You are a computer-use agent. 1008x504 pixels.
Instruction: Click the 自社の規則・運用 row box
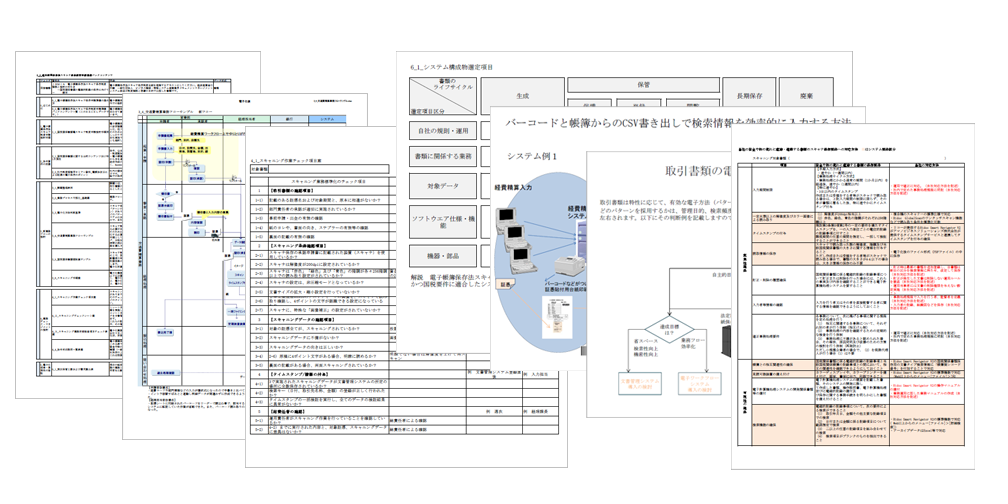[441, 129]
